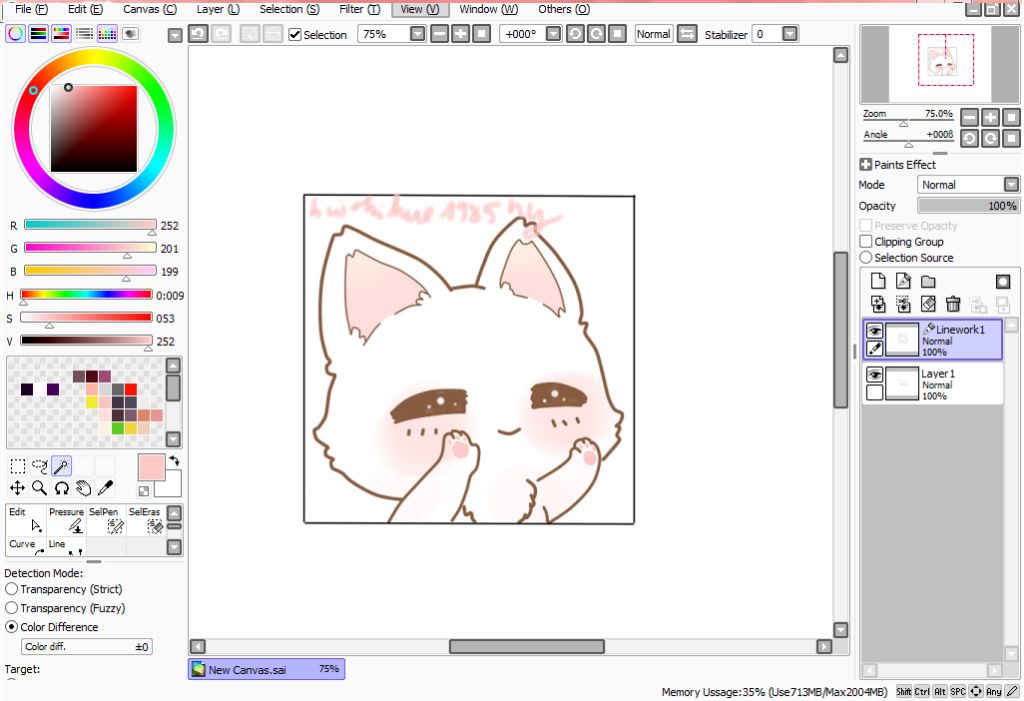Create a new normal layer
Image resolution: width=1024 pixels, height=701 pixels.
point(878,281)
